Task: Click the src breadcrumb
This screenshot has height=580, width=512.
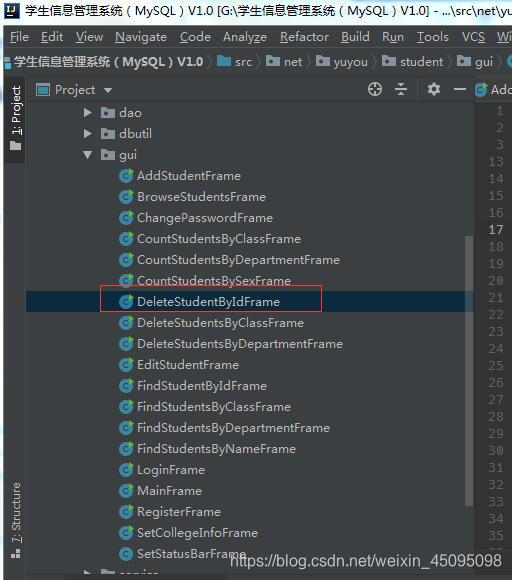Action: 234,61
